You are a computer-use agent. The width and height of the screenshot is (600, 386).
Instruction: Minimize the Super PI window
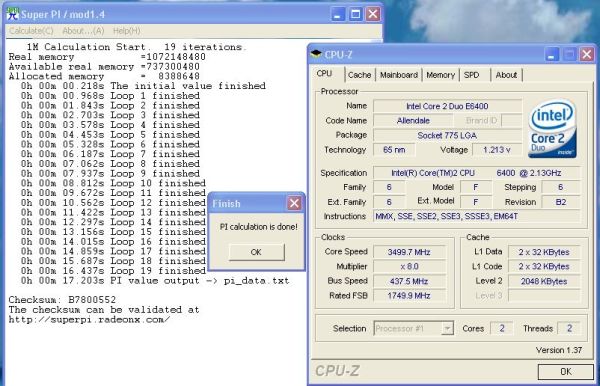[337, 15]
